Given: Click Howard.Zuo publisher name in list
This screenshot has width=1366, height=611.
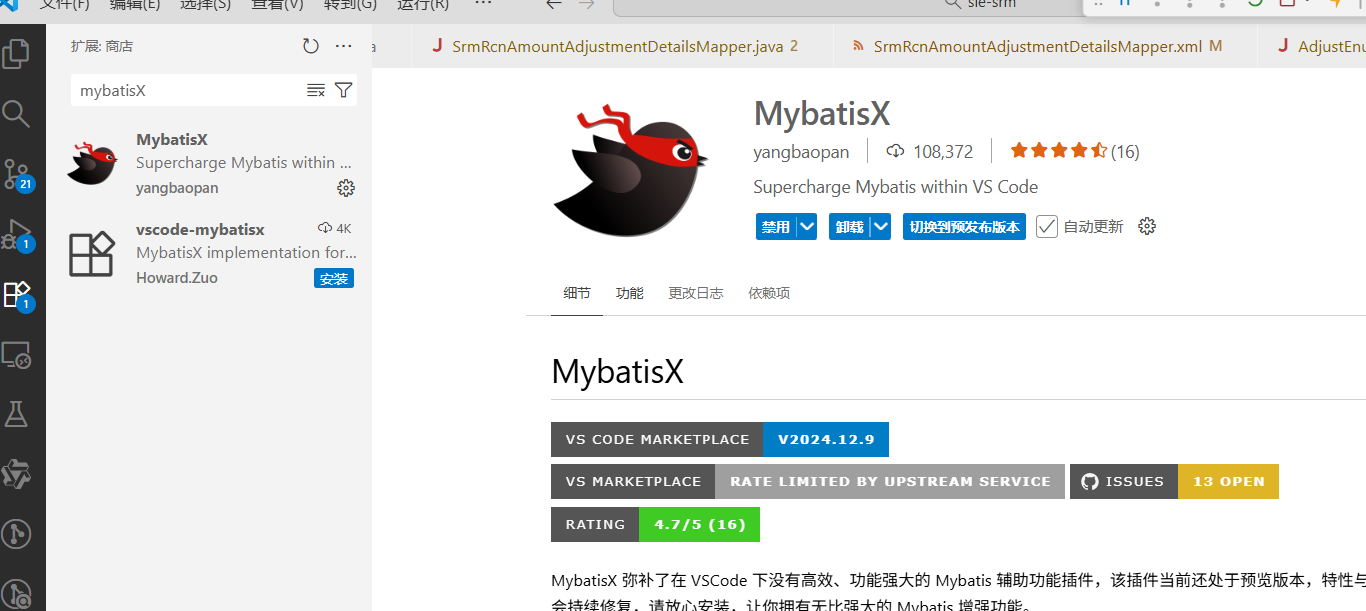Looking at the screenshot, I should tap(177, 278).
